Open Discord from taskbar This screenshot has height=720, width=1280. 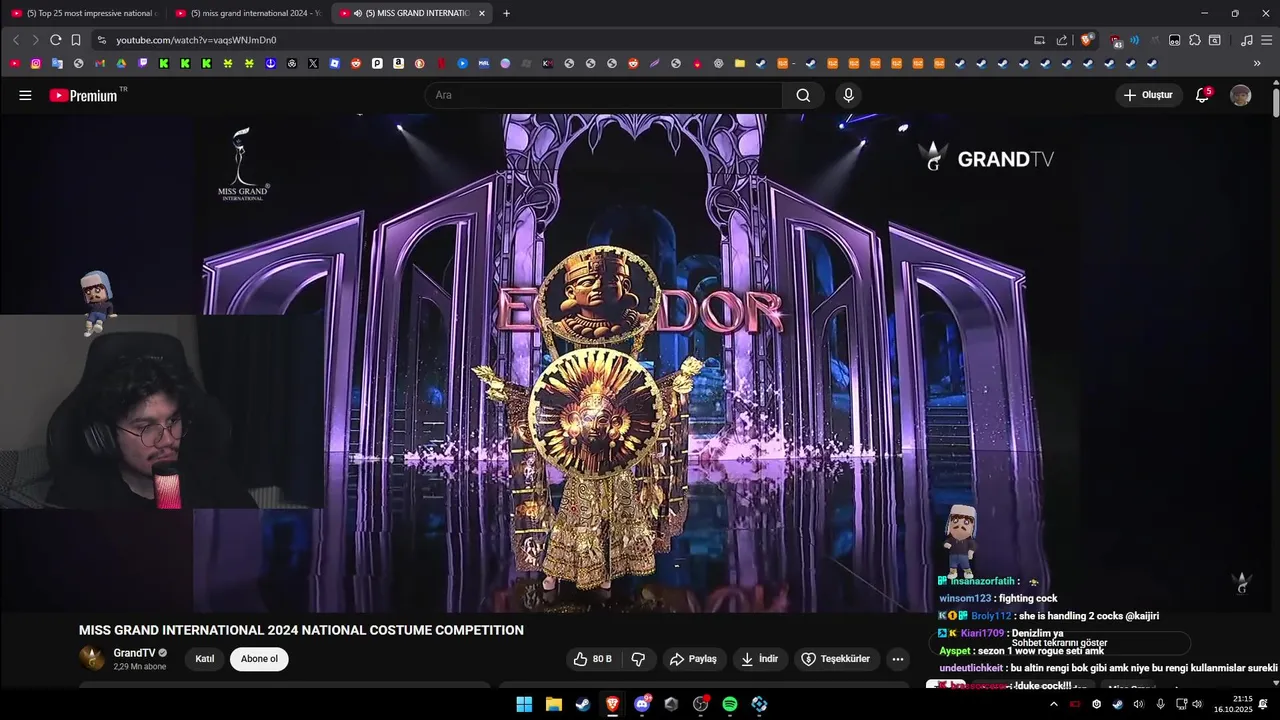coord(642,704)
